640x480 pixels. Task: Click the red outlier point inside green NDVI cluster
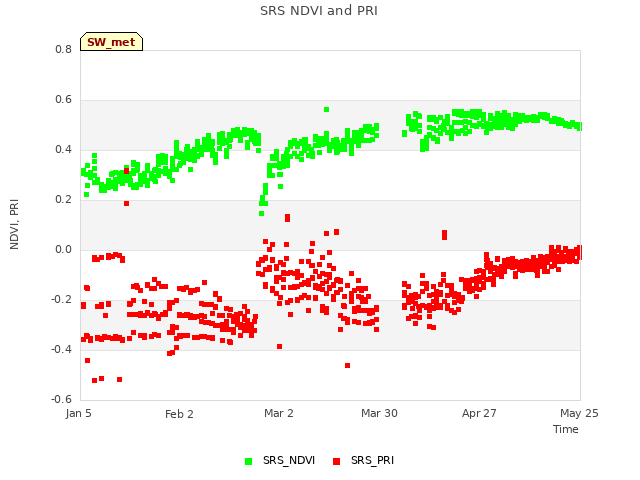127,171
